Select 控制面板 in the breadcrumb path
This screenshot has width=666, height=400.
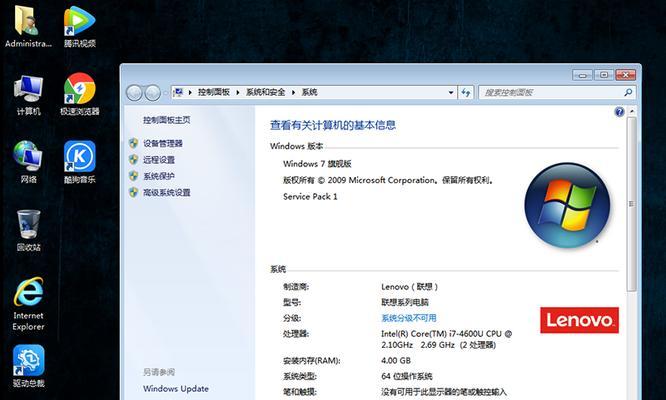pos(214,92)
